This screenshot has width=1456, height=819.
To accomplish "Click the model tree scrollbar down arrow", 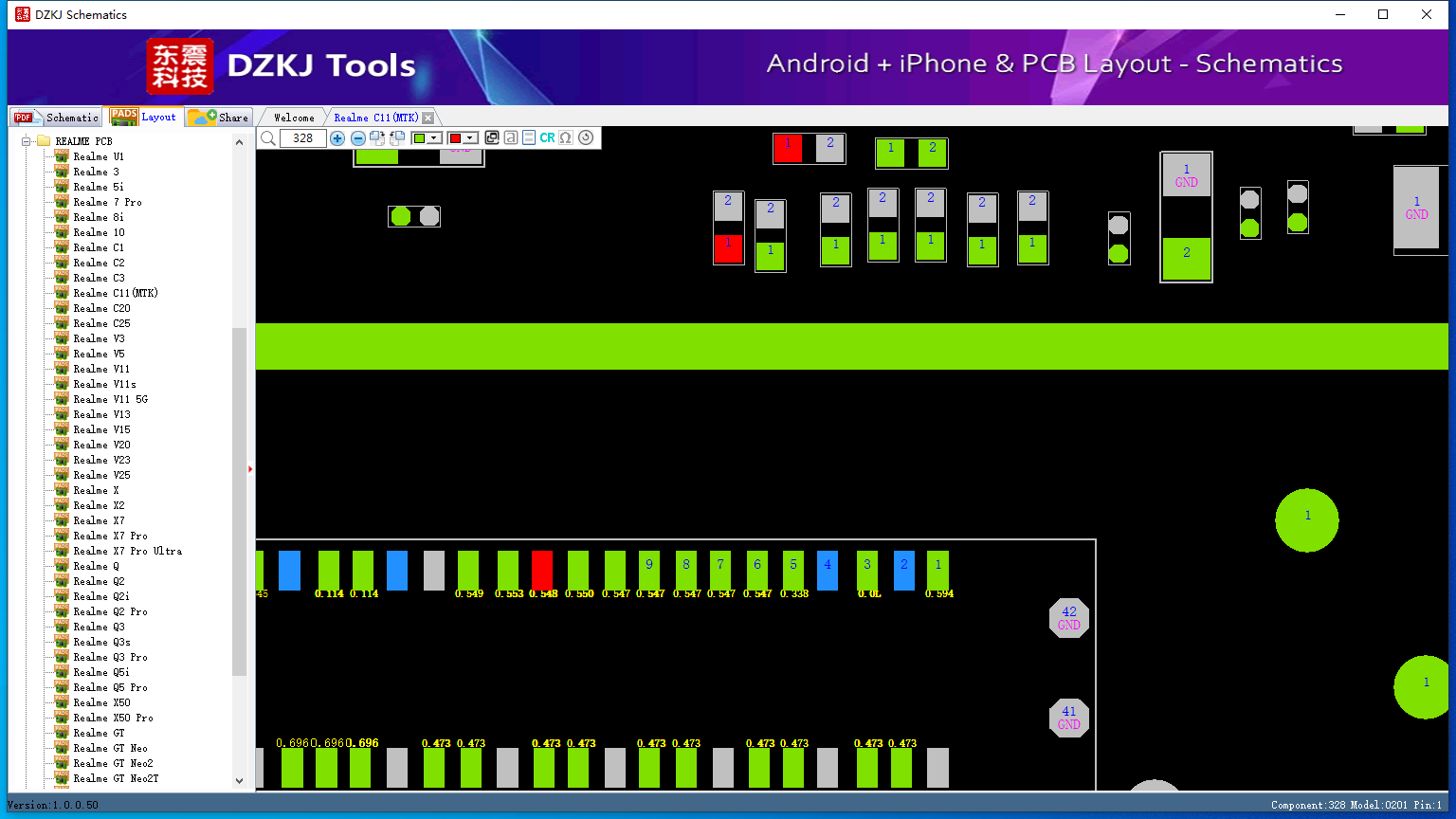I will point(239,780).
